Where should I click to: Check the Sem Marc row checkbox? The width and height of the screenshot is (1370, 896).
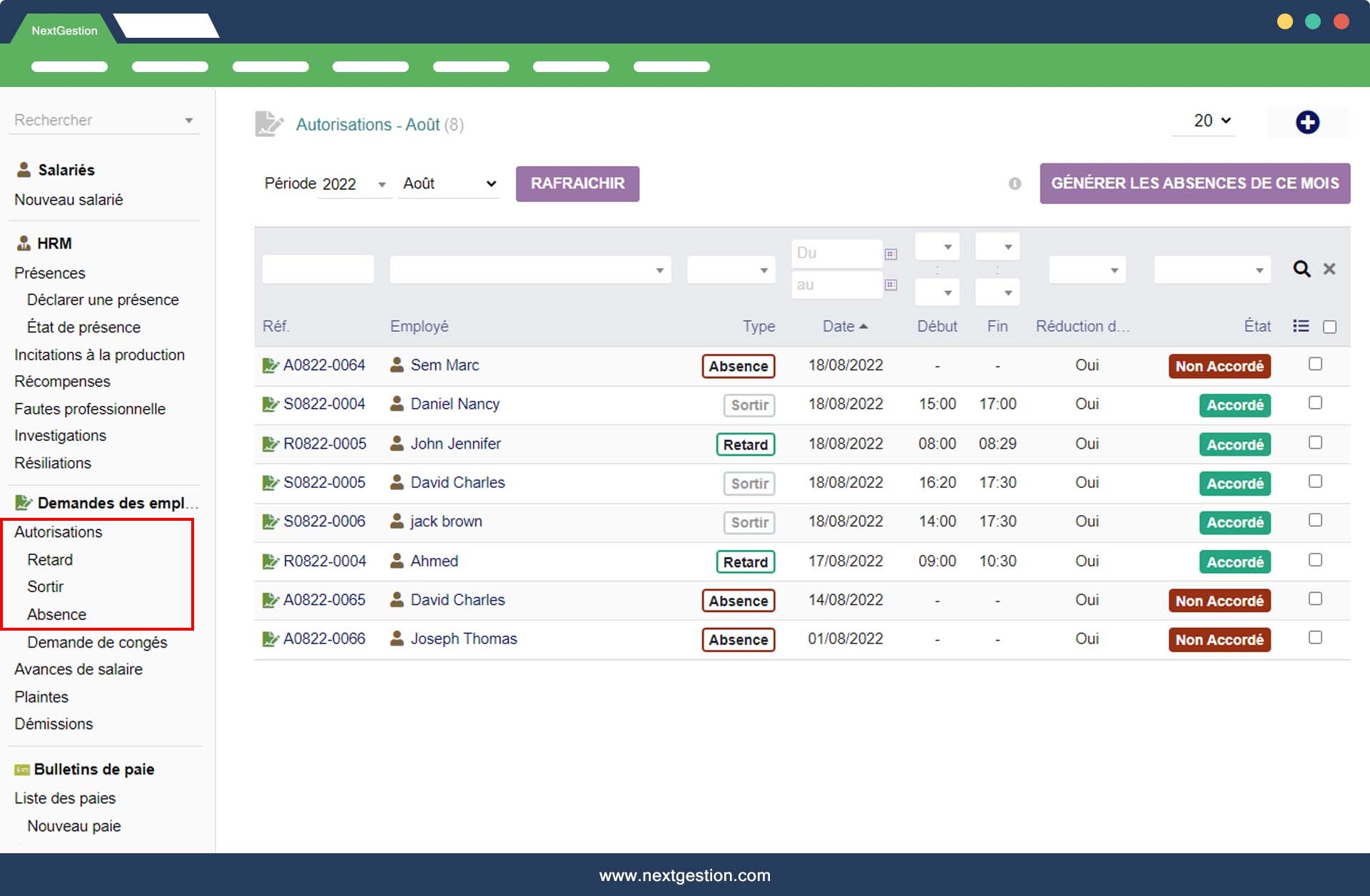[1315, 364]
